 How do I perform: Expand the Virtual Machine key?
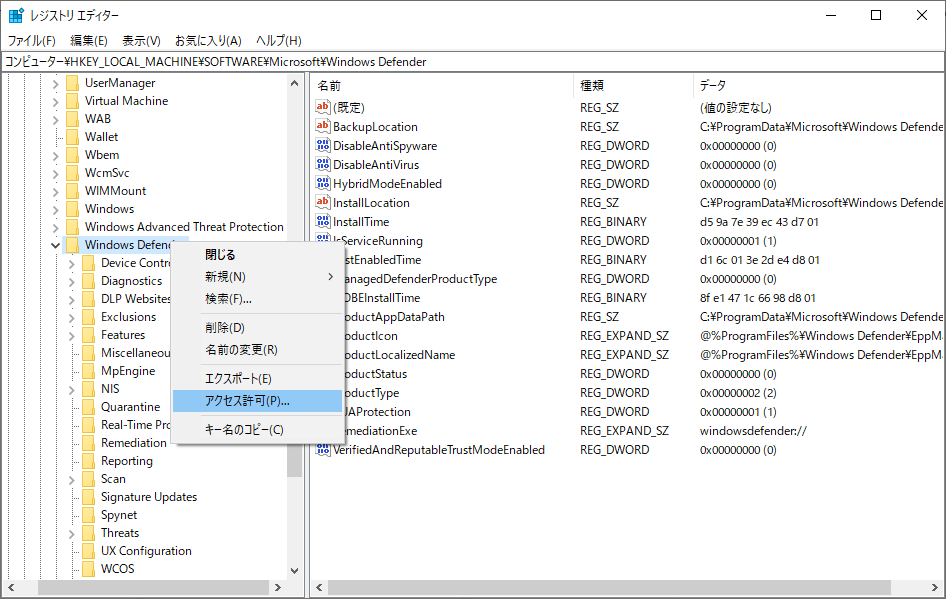56,101
